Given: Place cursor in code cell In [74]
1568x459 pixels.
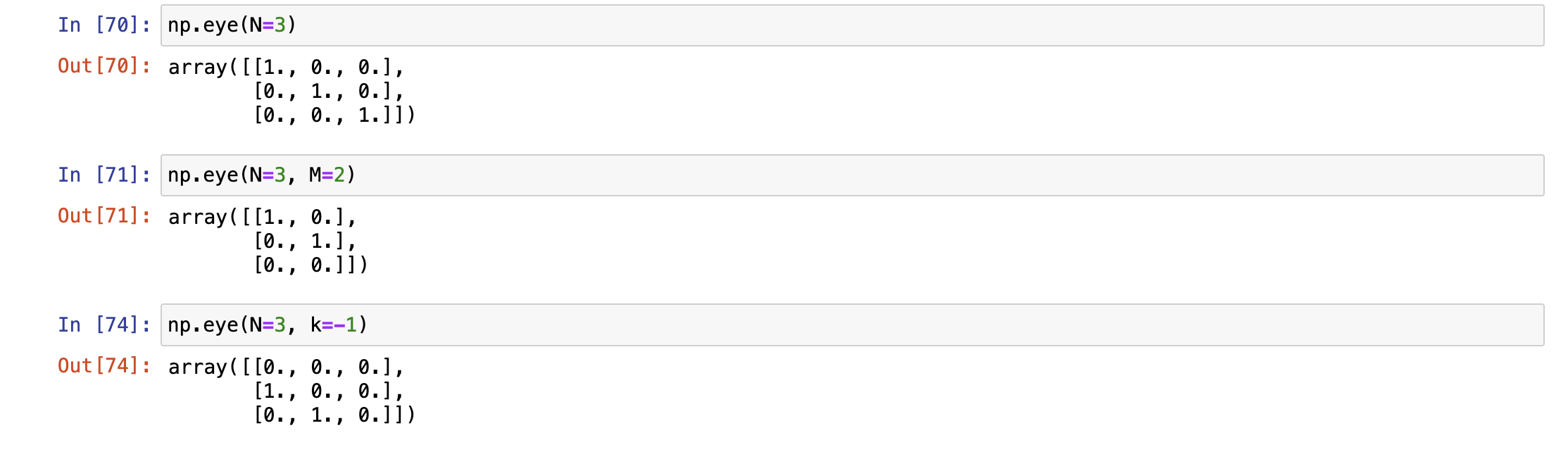Looking at the screenshot, I should coord(845,325).
